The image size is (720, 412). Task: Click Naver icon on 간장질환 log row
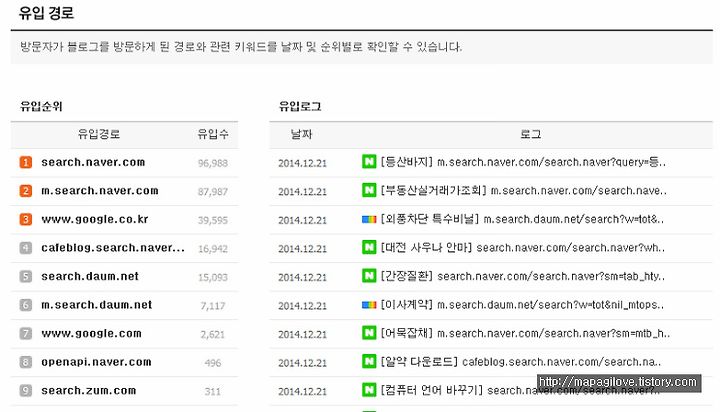click(369, 276)
